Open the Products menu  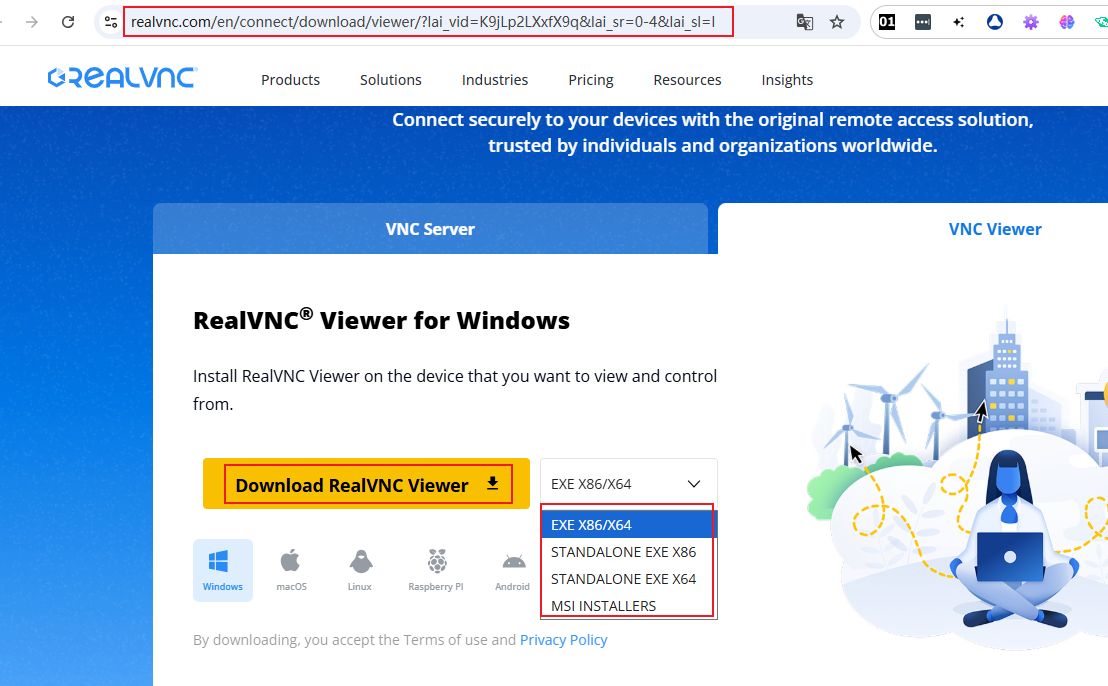click(290, 80)
